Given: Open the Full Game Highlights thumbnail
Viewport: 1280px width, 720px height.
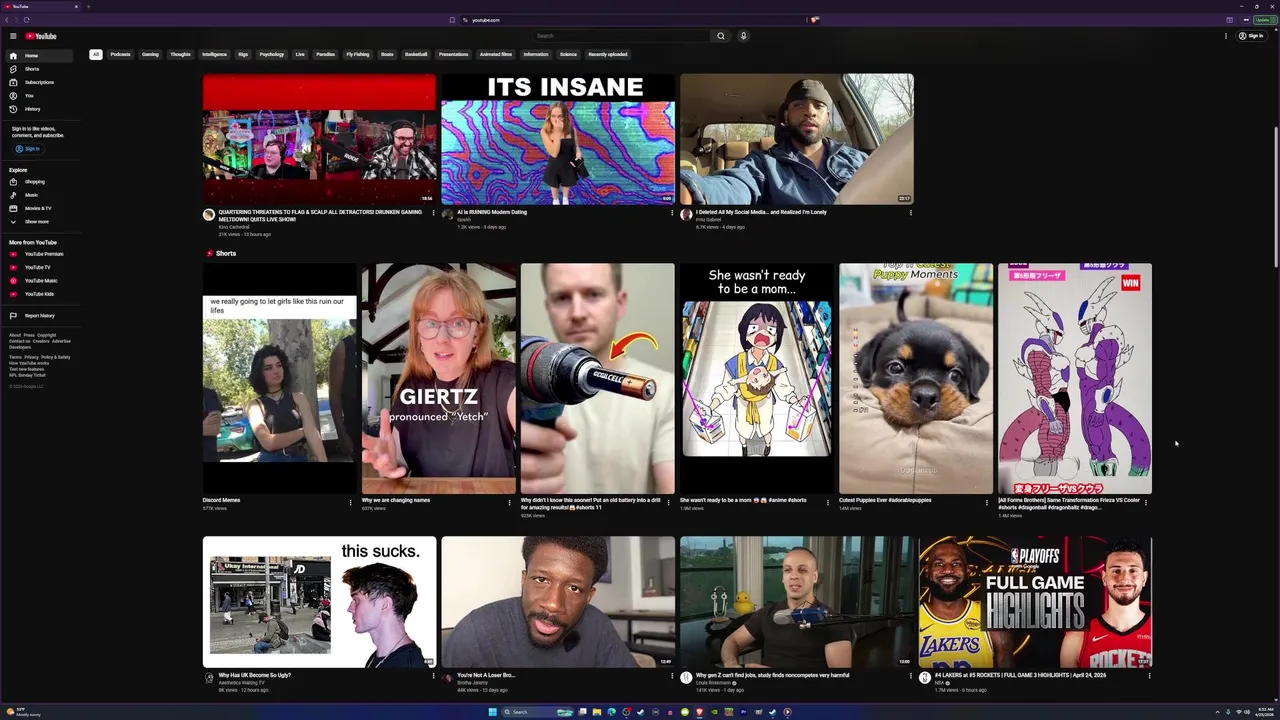Looking at the screenshot, I should tap(1035, 602).
